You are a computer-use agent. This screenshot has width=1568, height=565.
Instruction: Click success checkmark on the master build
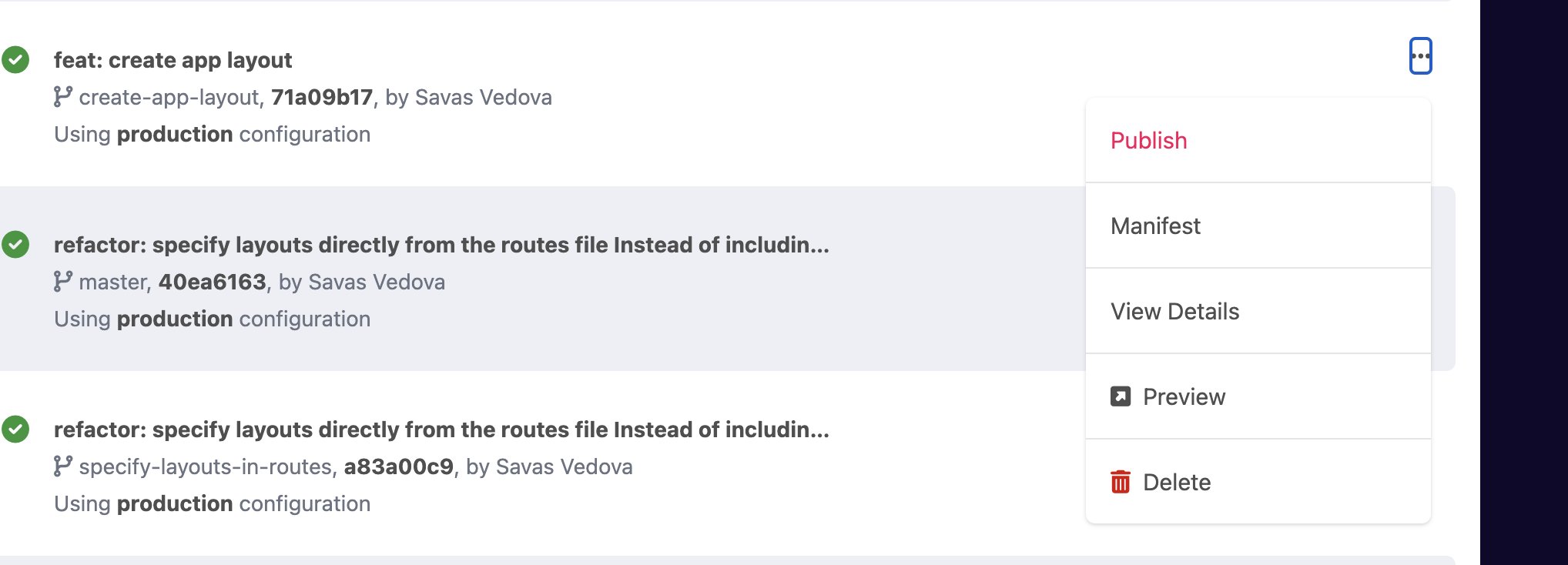pos(15,245)
